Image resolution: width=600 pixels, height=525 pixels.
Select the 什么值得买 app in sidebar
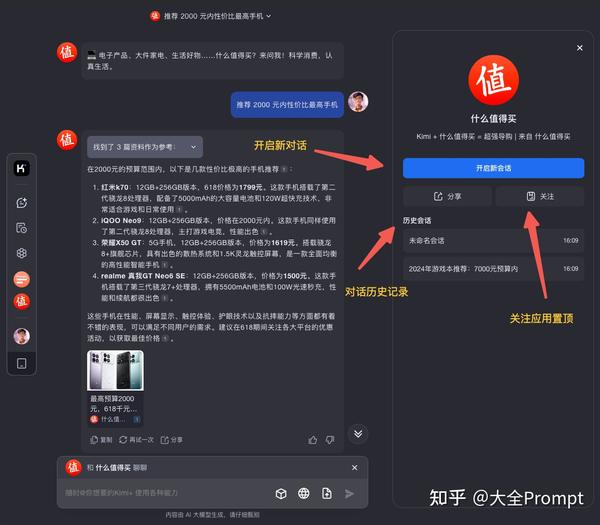[21, 302]
